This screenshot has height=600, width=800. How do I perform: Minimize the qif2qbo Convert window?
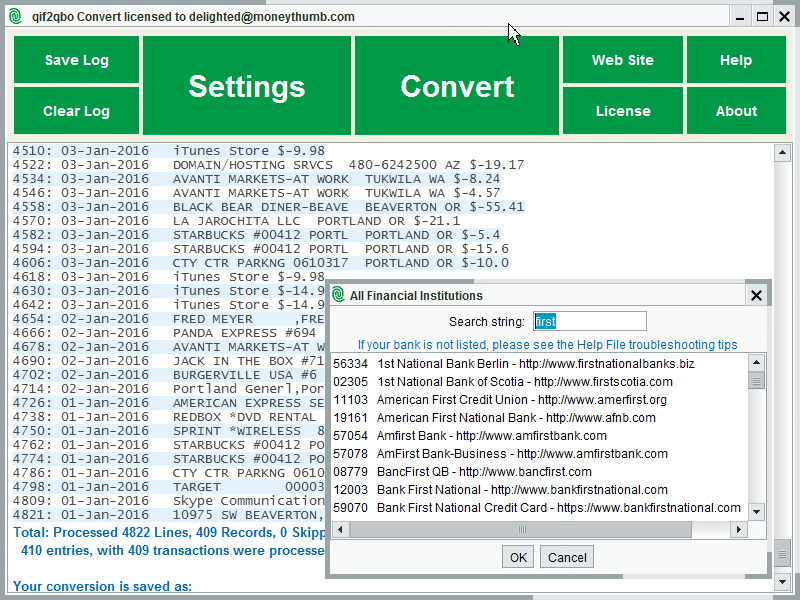740,17
